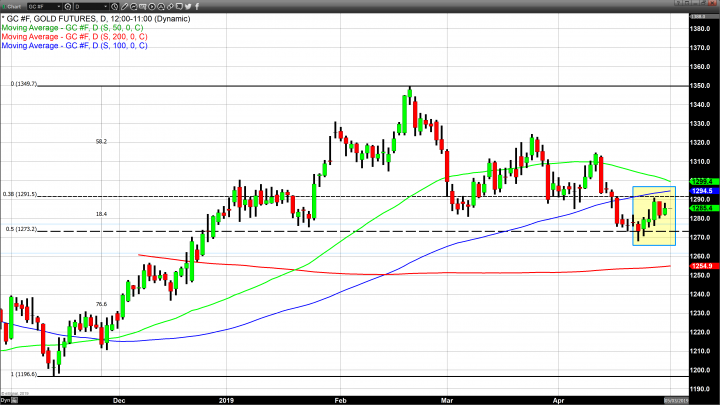720x405 pixels.
Task: Click the Chart window title label
Action: 14,6
